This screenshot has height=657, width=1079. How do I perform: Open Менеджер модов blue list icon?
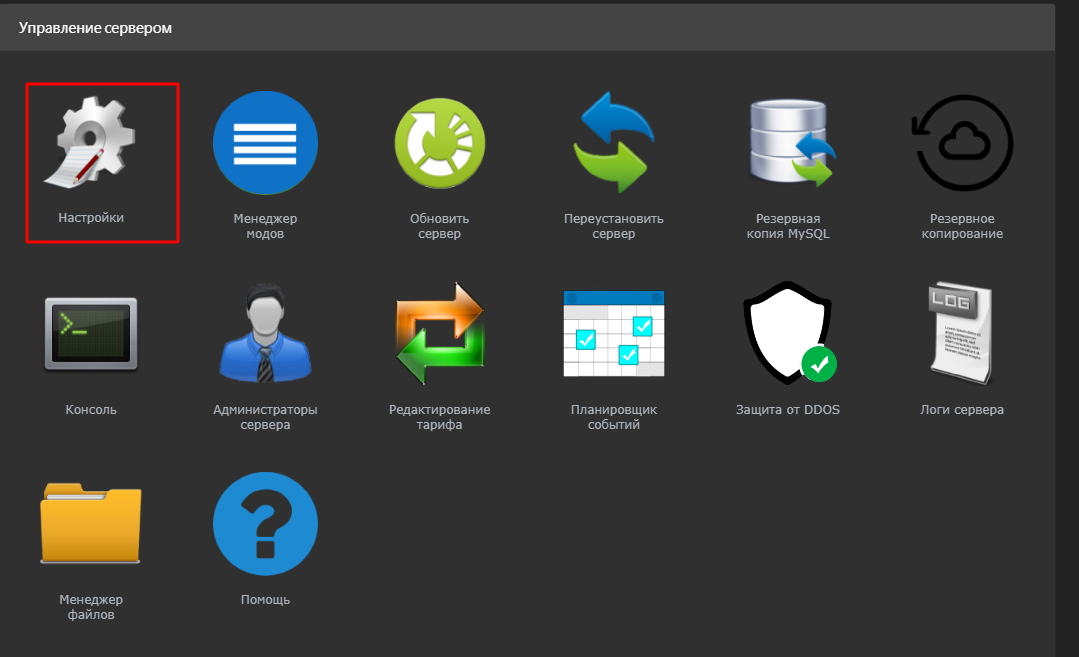(265, 143)
